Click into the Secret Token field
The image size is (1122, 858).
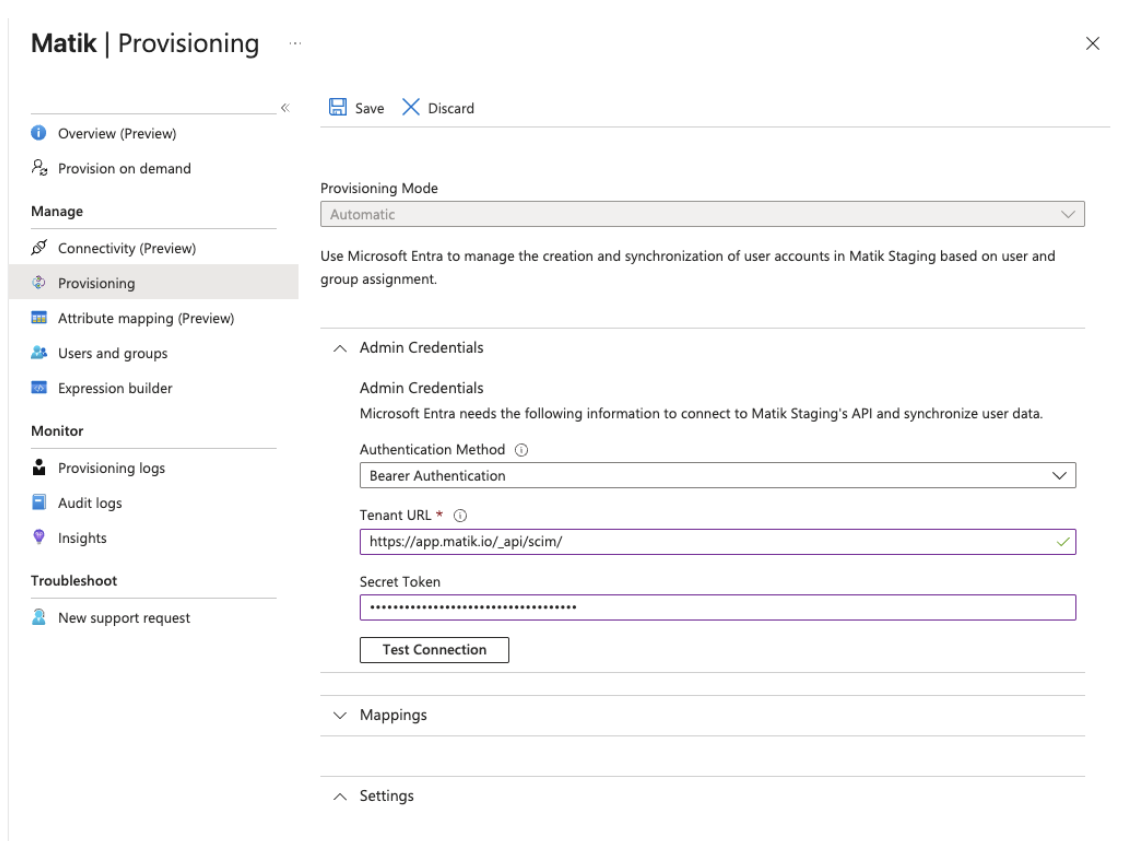[717, 607]
